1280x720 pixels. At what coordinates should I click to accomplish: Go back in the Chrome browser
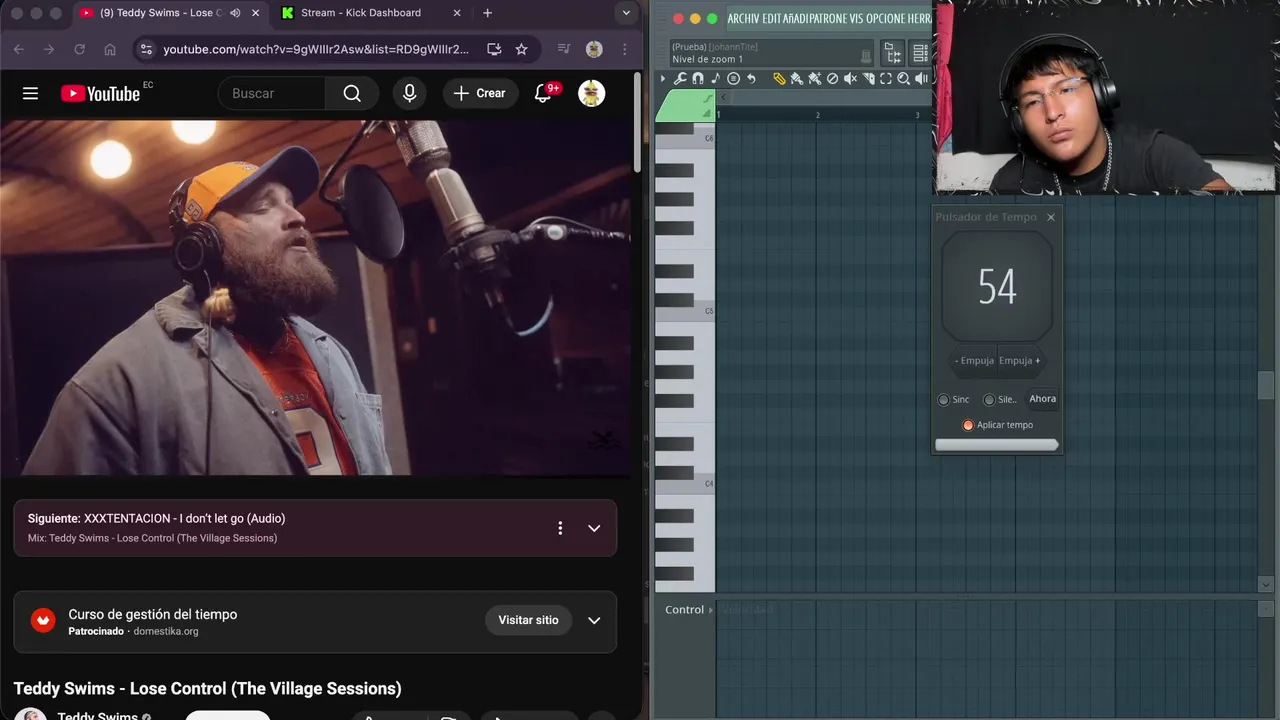click(x=18, y=49)
